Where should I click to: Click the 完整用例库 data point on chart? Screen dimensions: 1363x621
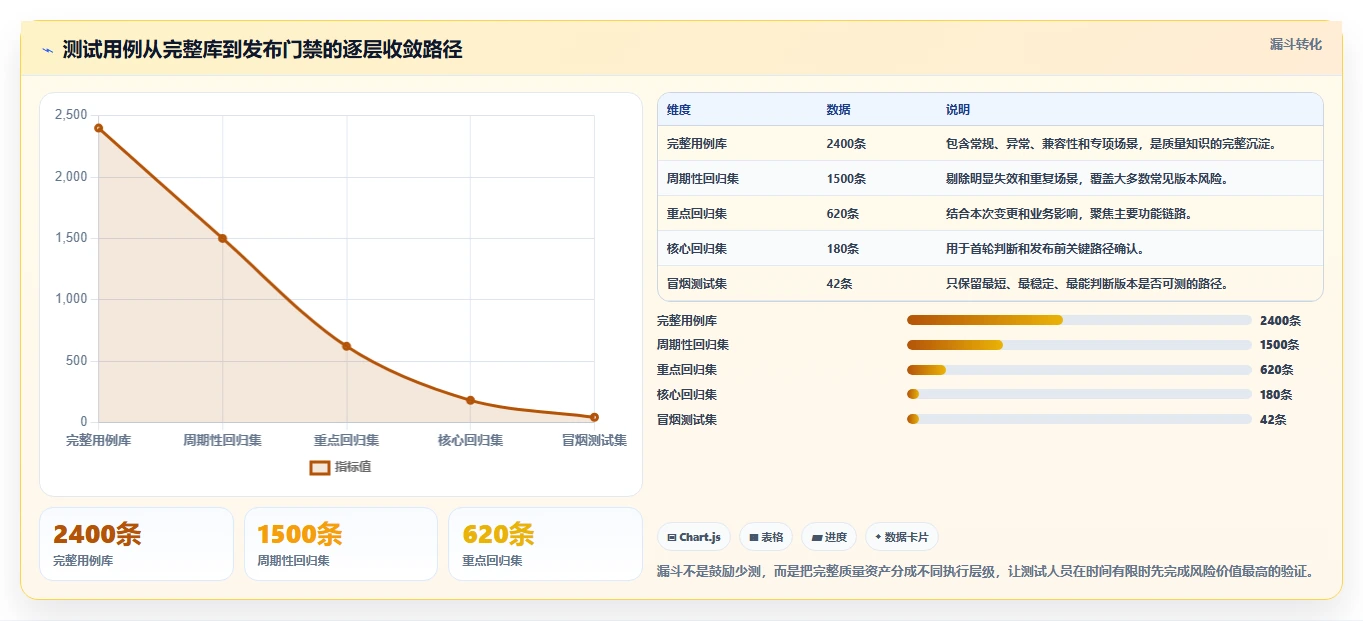[x=98, y=128]
